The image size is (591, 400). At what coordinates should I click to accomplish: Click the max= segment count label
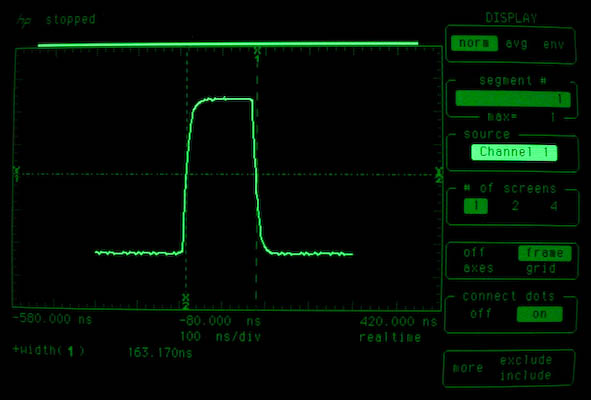tap(502, 117)
